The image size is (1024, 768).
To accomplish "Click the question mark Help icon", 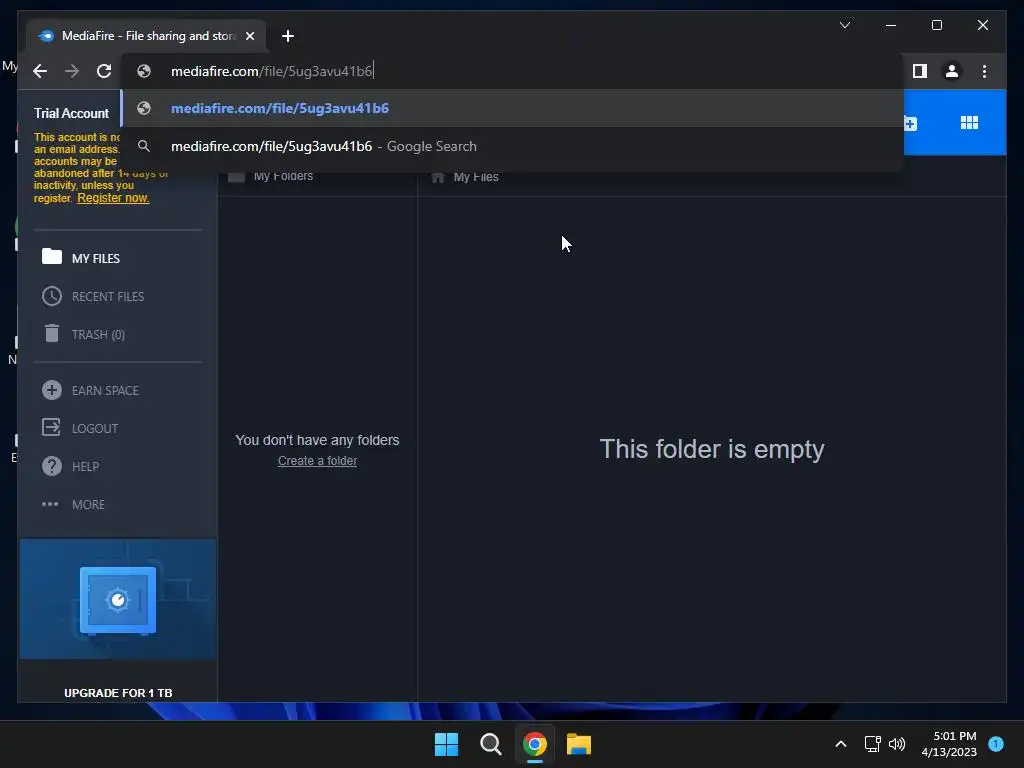I will (52, 466).
